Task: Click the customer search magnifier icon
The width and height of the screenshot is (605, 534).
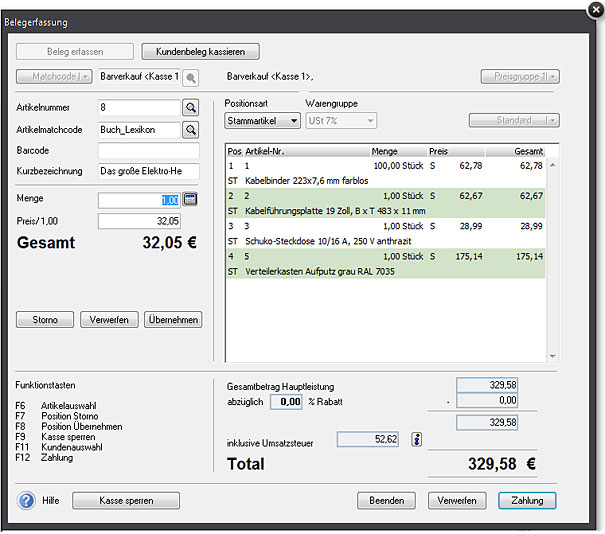Action: pyautogui.click(x=191, y=78)
